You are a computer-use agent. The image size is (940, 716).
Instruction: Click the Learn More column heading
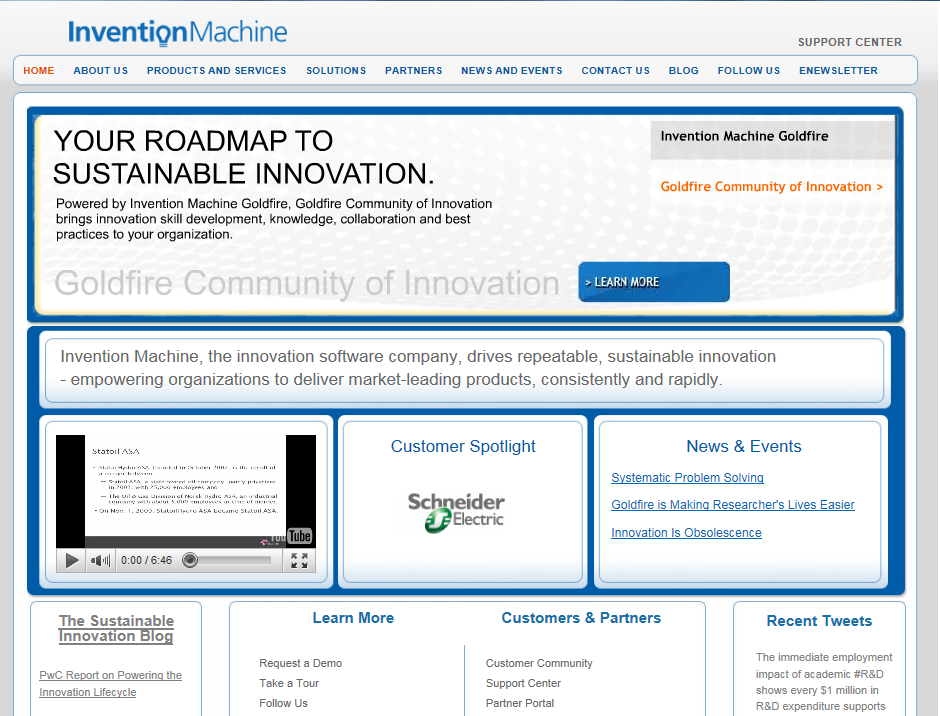click(353, 618)
